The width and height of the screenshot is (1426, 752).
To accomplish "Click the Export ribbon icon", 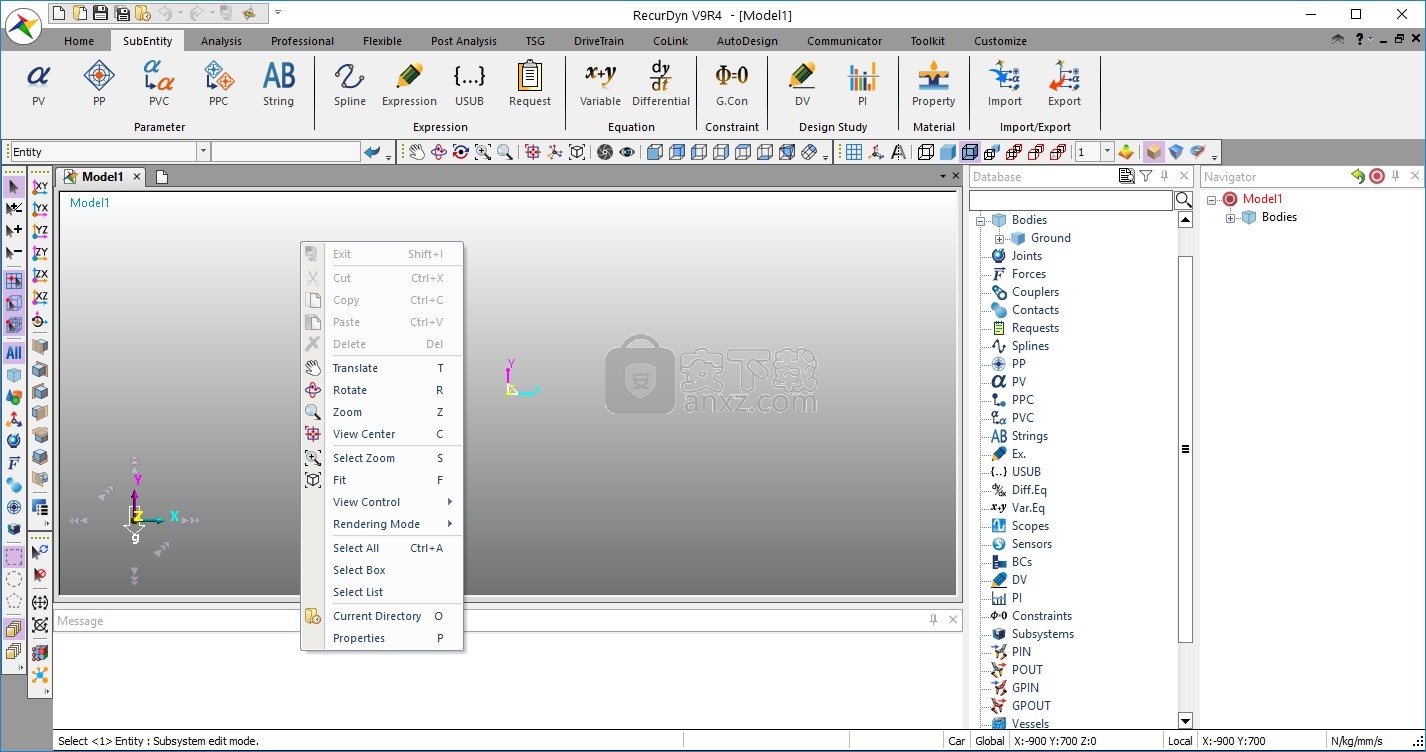I will pos(1064,83).
